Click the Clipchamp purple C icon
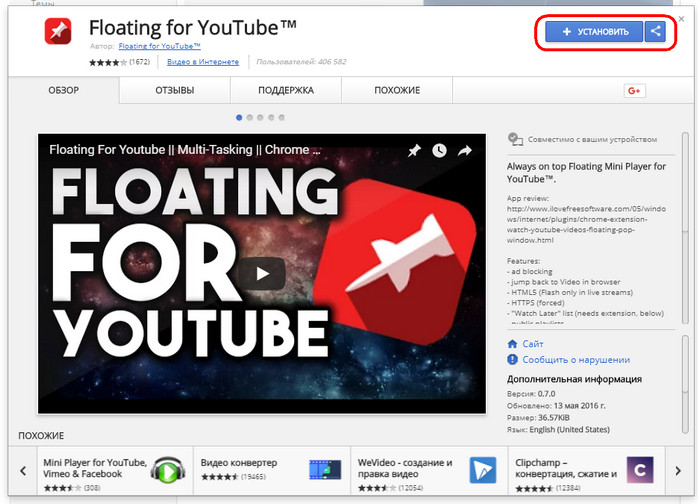This screenshot has height=504, width=700. (x=640, y=470)
